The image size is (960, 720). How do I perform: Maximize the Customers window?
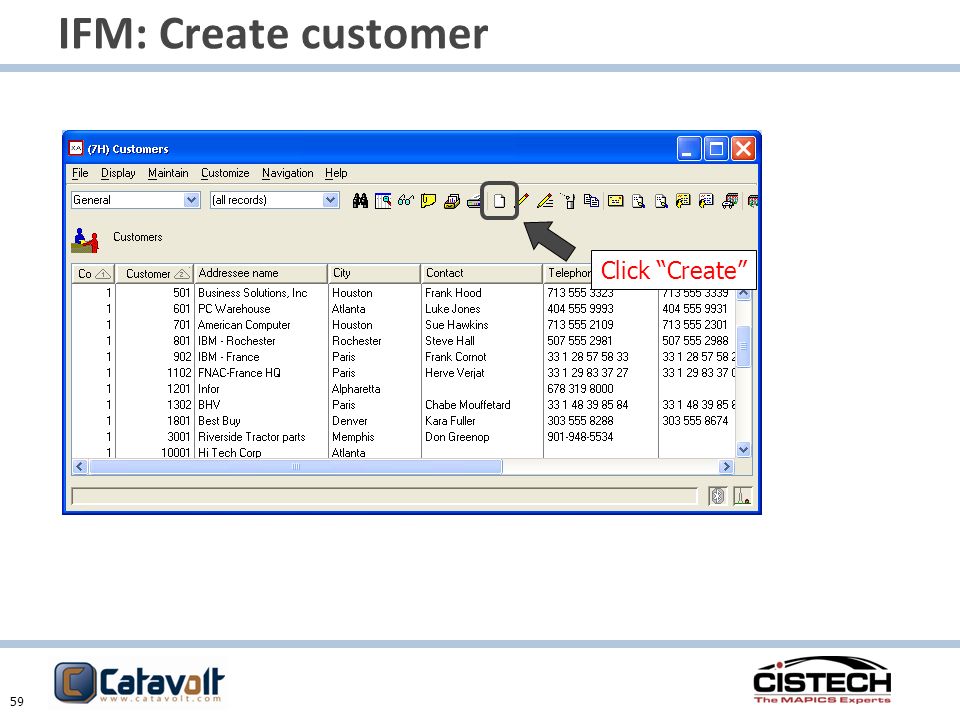(x=716, y=149)
